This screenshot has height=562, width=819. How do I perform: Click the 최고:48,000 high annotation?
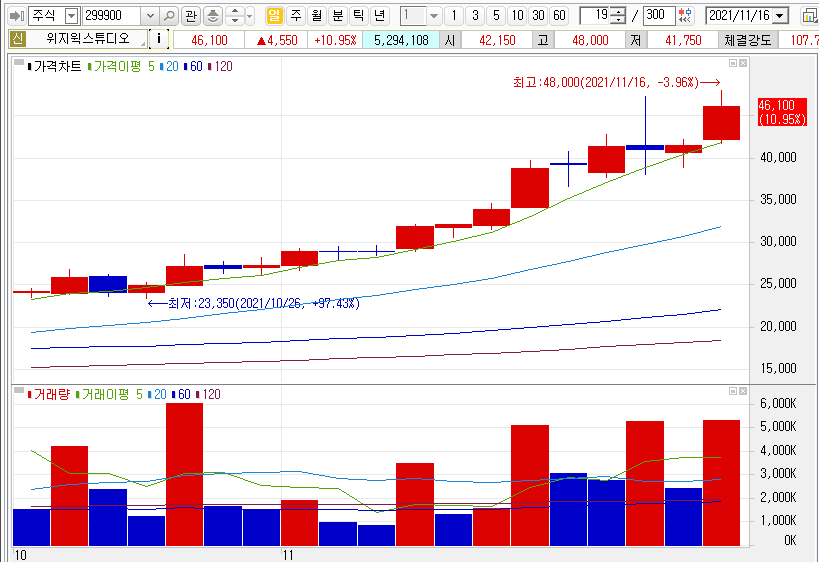coord(616,83)
